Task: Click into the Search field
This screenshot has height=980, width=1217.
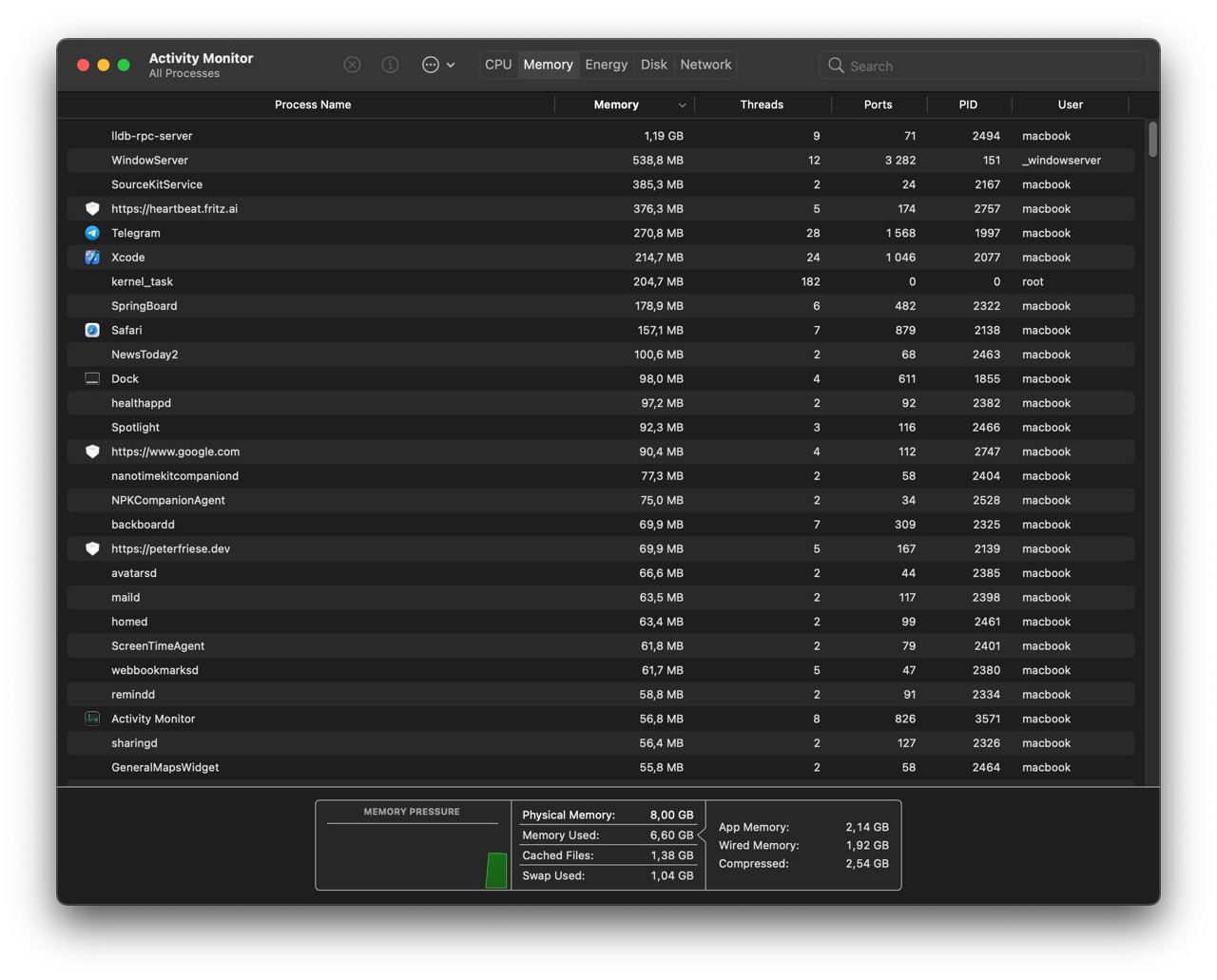Action: click(x=983, y=66)
